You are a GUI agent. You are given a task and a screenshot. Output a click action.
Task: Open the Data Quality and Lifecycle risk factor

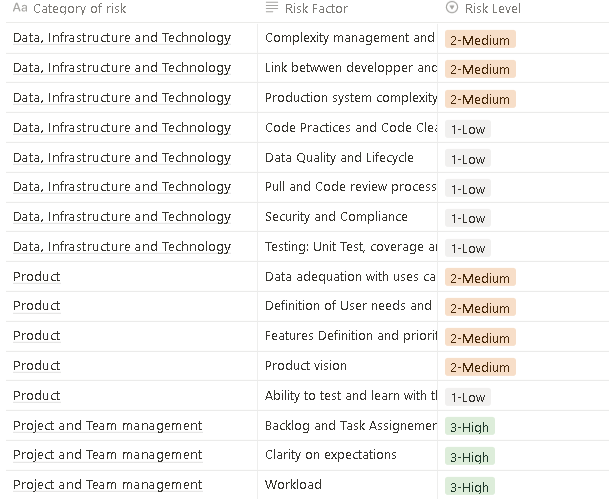(x=339, y=158)
